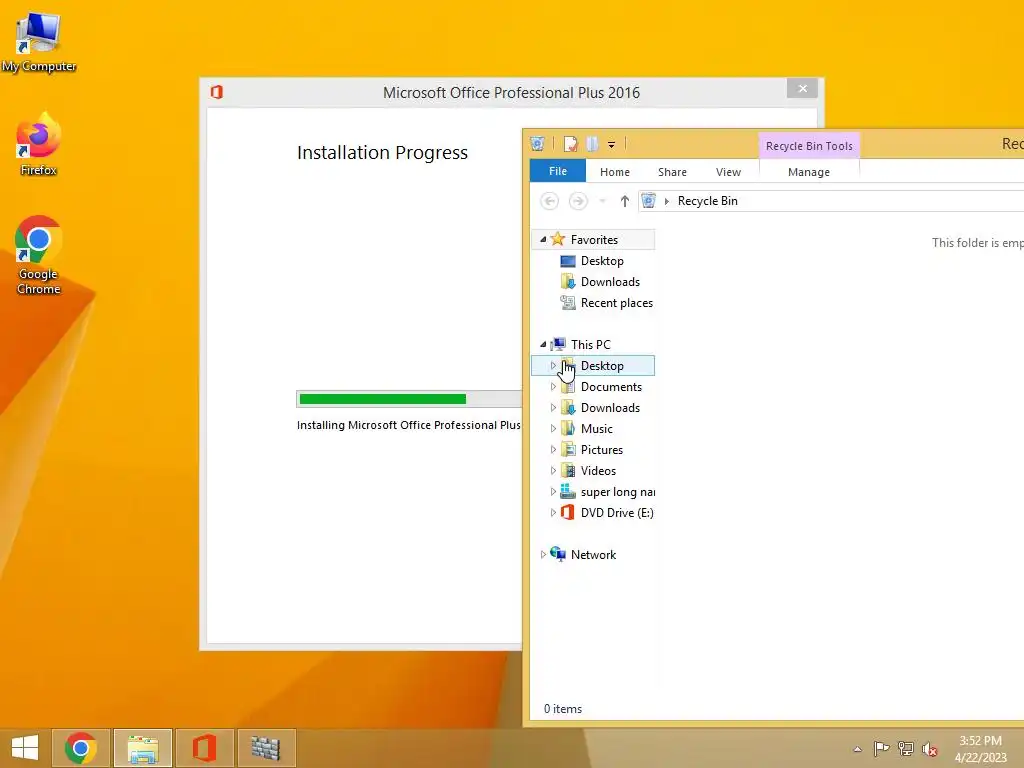The image size is (1024, 768).
Task: Click the Recycle Bin icon in address bar
Action: [648, 201]
